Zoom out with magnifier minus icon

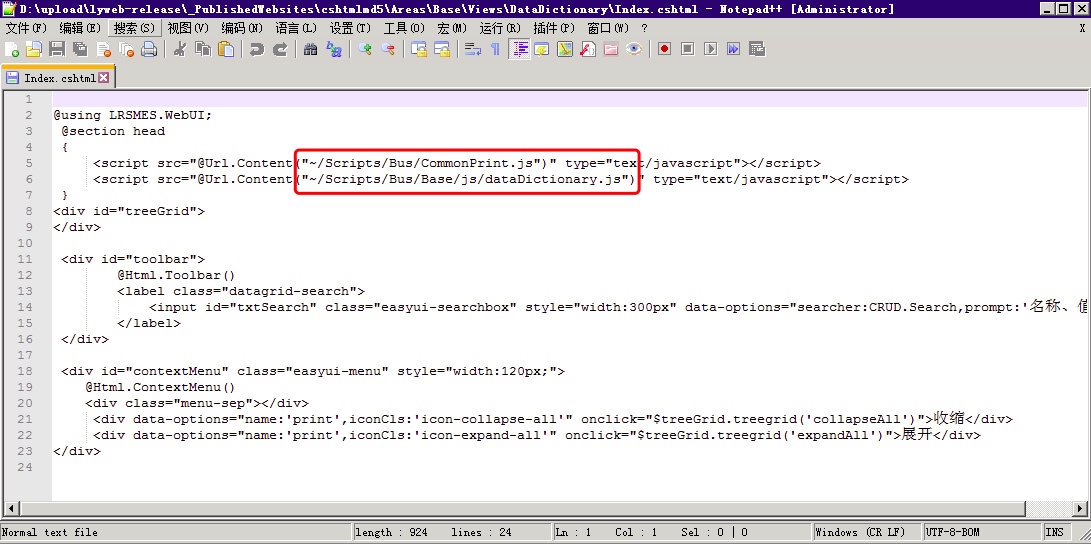[388, 49]
